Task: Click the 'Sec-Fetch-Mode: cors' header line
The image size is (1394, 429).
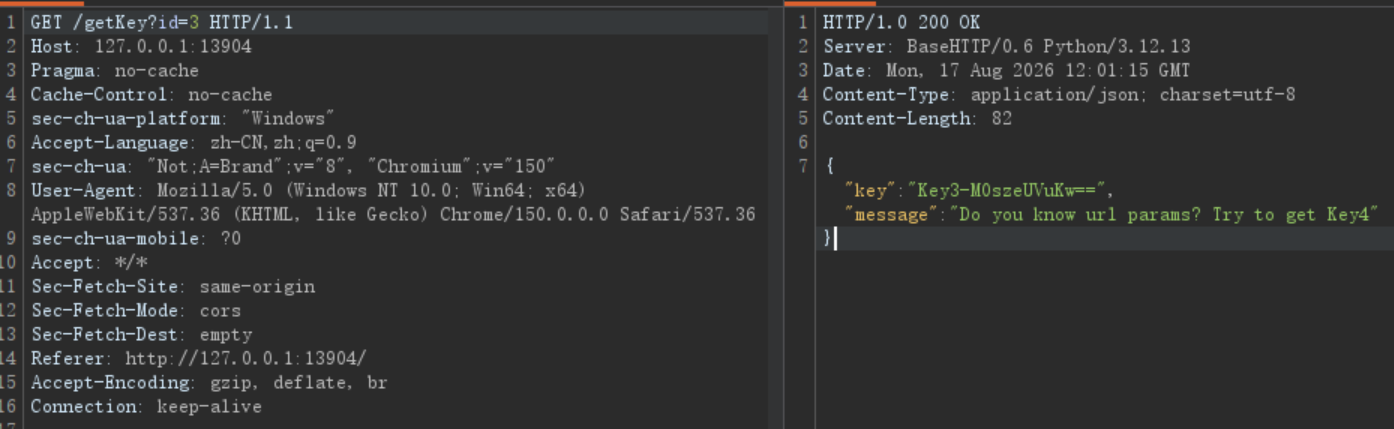Action: (x=136, y=310)
